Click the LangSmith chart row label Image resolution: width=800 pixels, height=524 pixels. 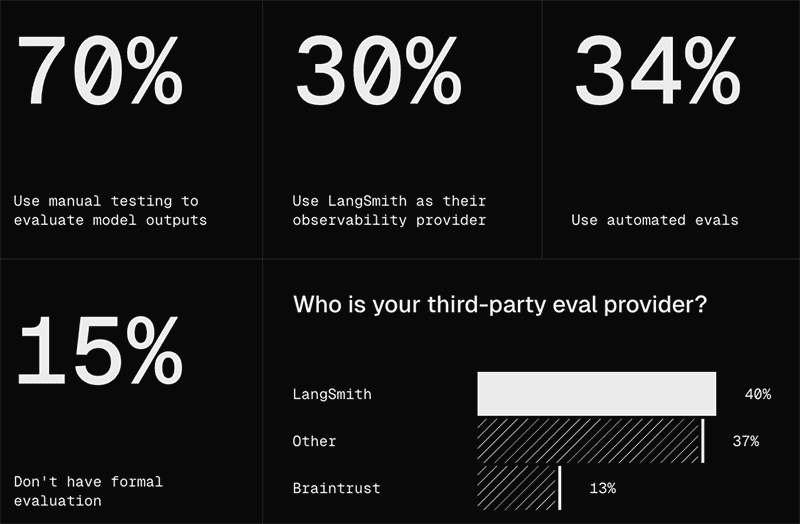tap(332, 394)
